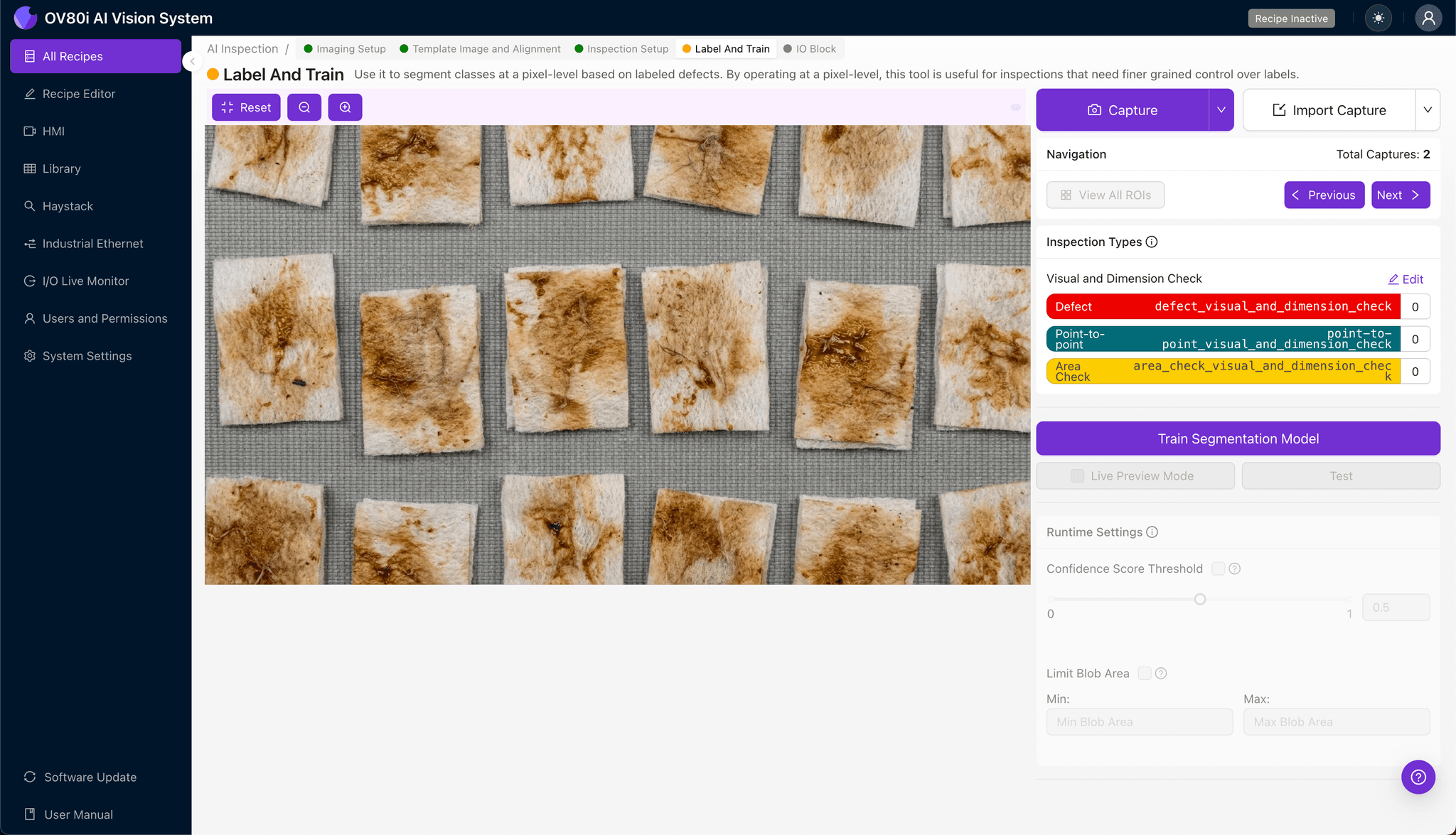
Task: Select the teal Point-to-point class swatch
Action: (x=1223, y=339)
